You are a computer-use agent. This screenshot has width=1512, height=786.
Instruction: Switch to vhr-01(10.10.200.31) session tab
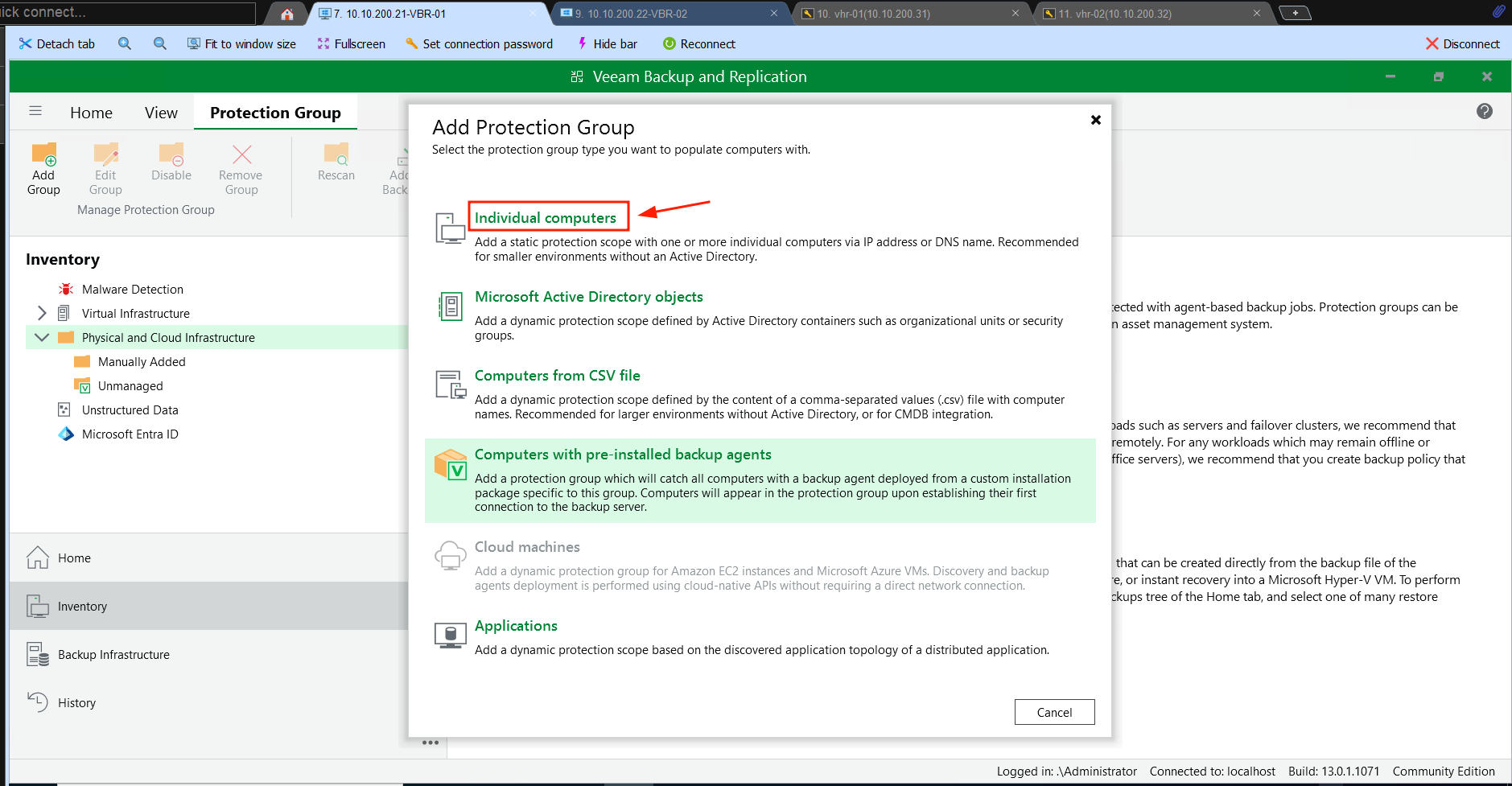[911, 14]
